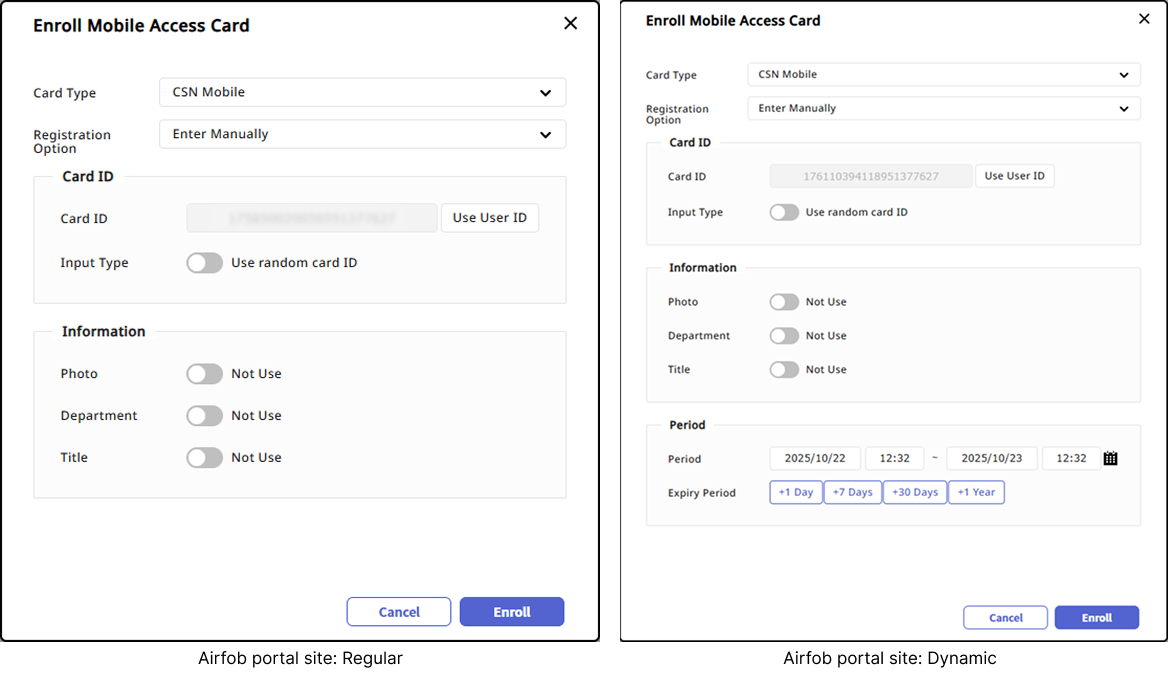Image resolution: width=1168 pixels, height=675 pixels.
Task: Click Cancel in the dialog without Period section
Action: 398,612
